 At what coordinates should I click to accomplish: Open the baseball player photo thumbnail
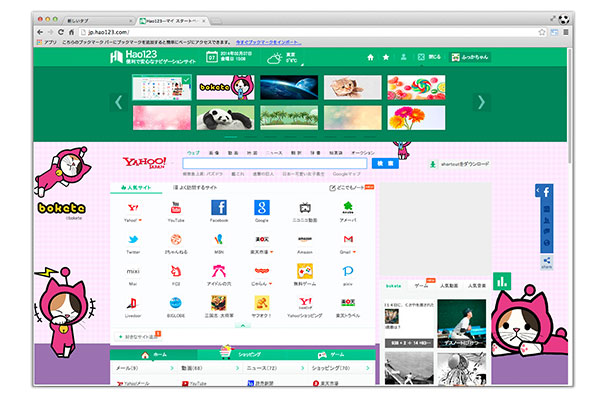coord(462,323)
